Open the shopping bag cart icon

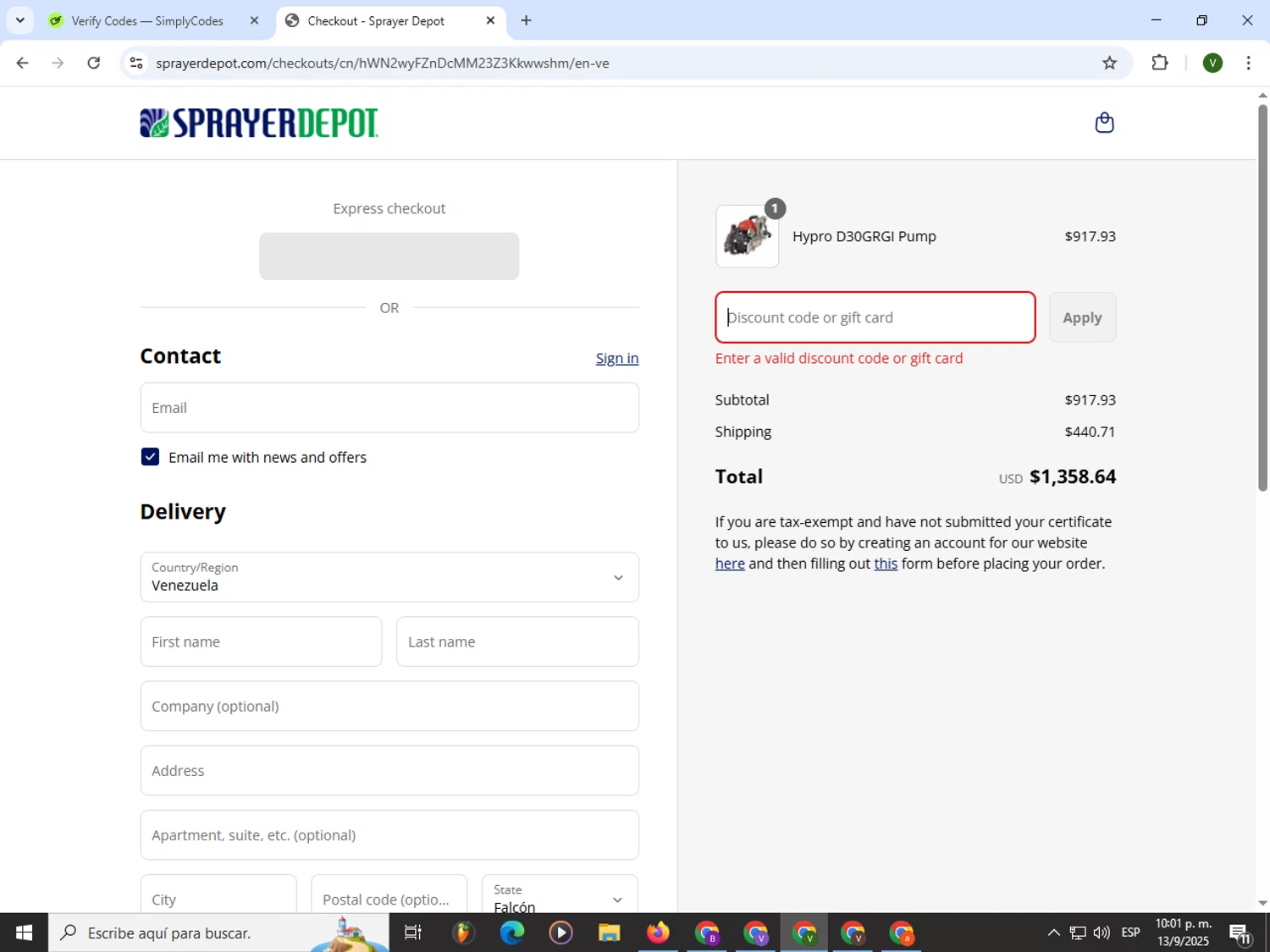pos(1104,123)
